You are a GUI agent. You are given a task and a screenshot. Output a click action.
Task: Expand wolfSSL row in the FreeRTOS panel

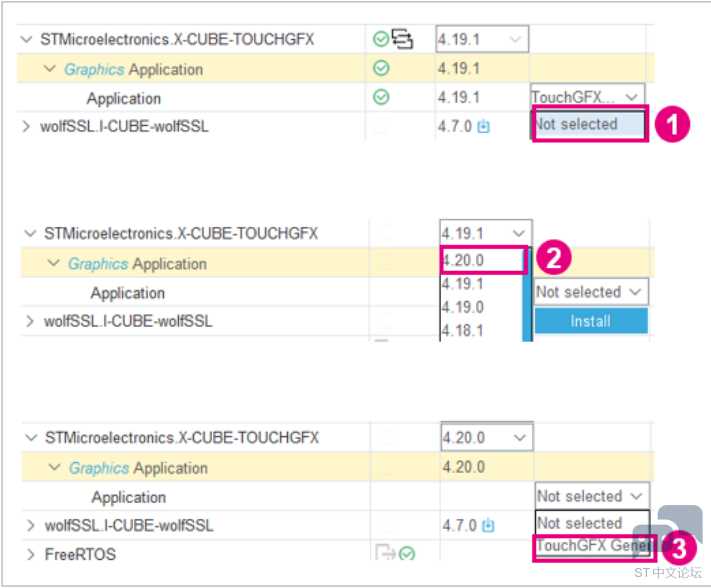click(31, 525)
